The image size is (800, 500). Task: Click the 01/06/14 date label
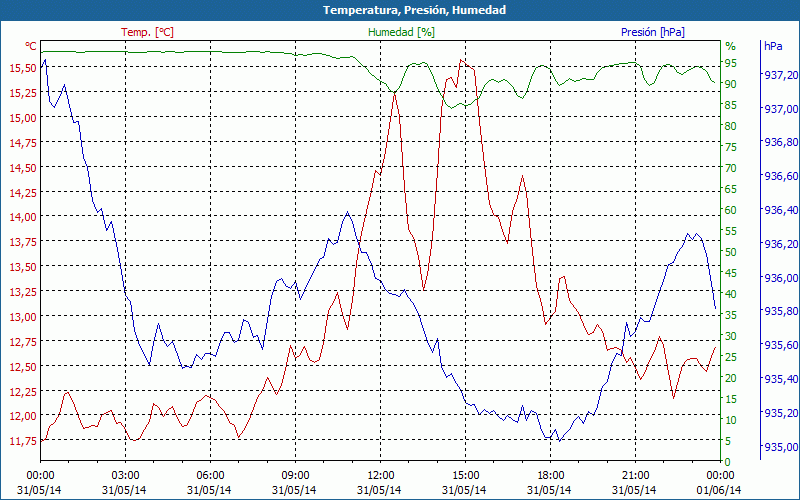coord(719,490)
